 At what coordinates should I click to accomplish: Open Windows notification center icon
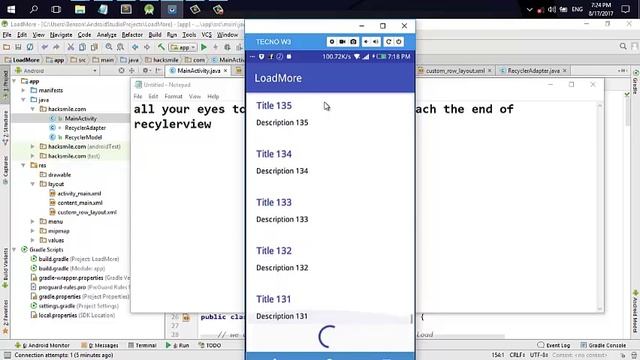pyautogui.click(x=625, y=9)
